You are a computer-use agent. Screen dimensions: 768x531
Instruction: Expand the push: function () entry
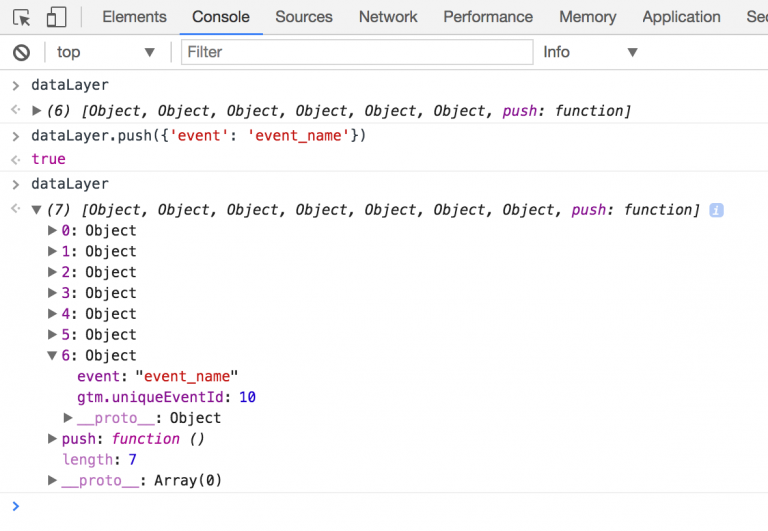pos(53,439)
